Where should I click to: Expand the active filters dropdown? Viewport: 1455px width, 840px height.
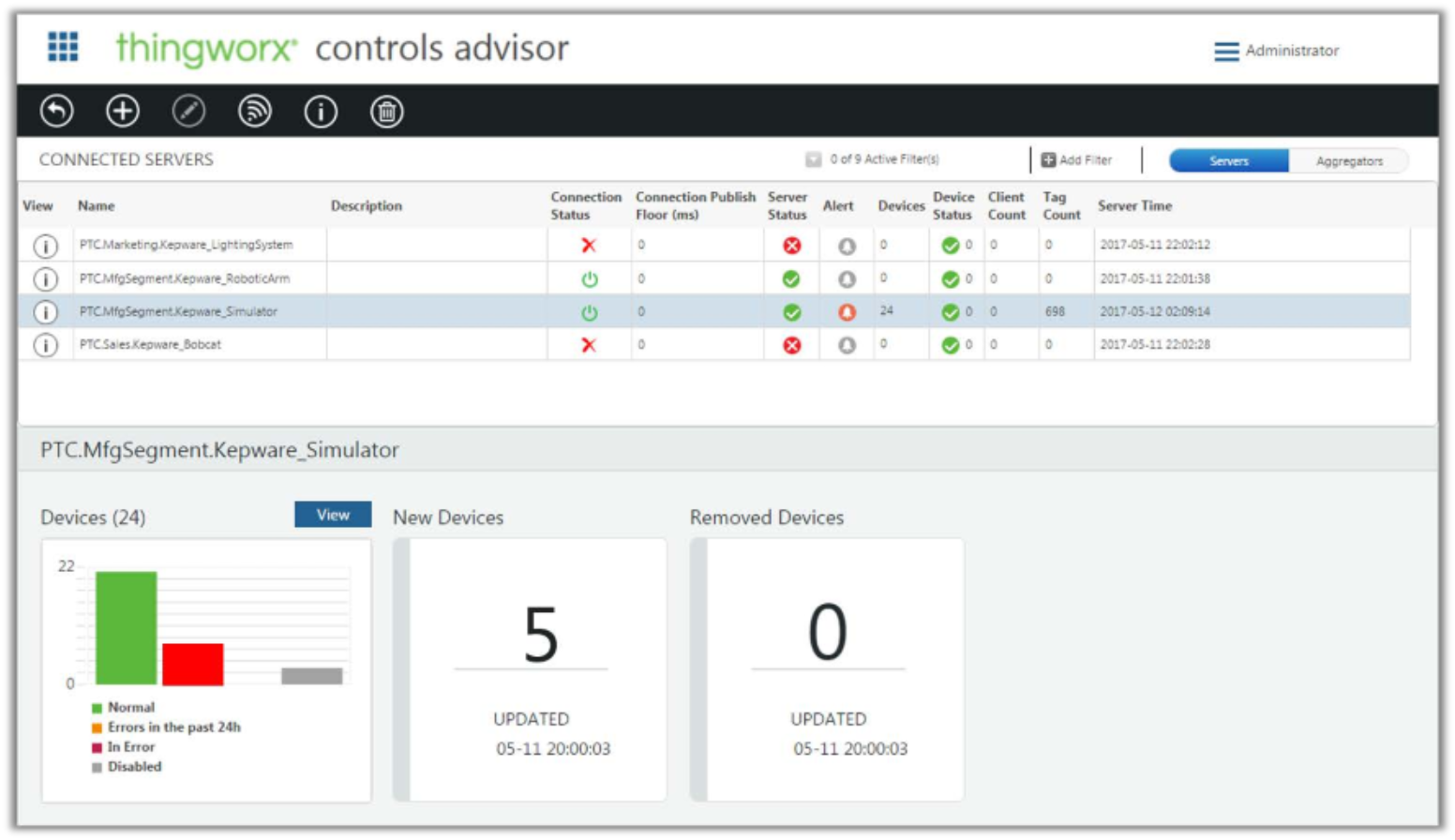point(813,159)
